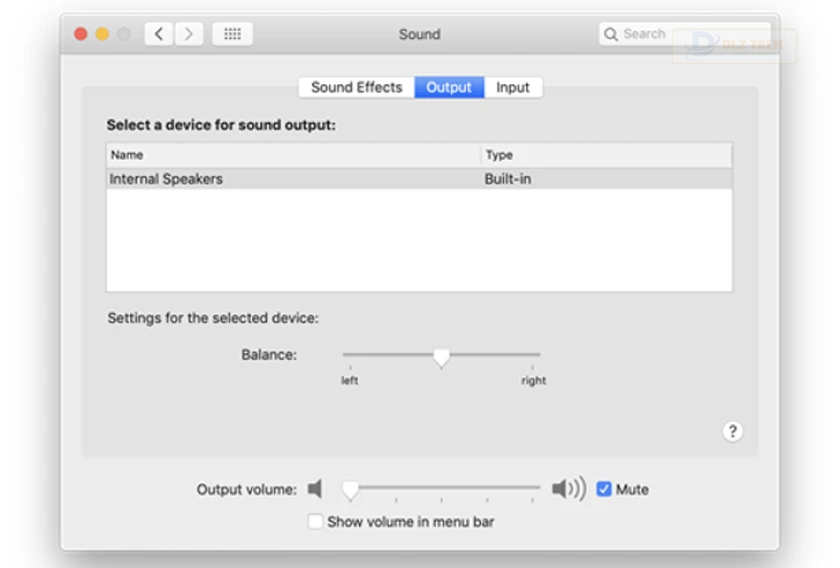
Task: Click the loud speaker icon by volume slider
Action: coord(569,489)
